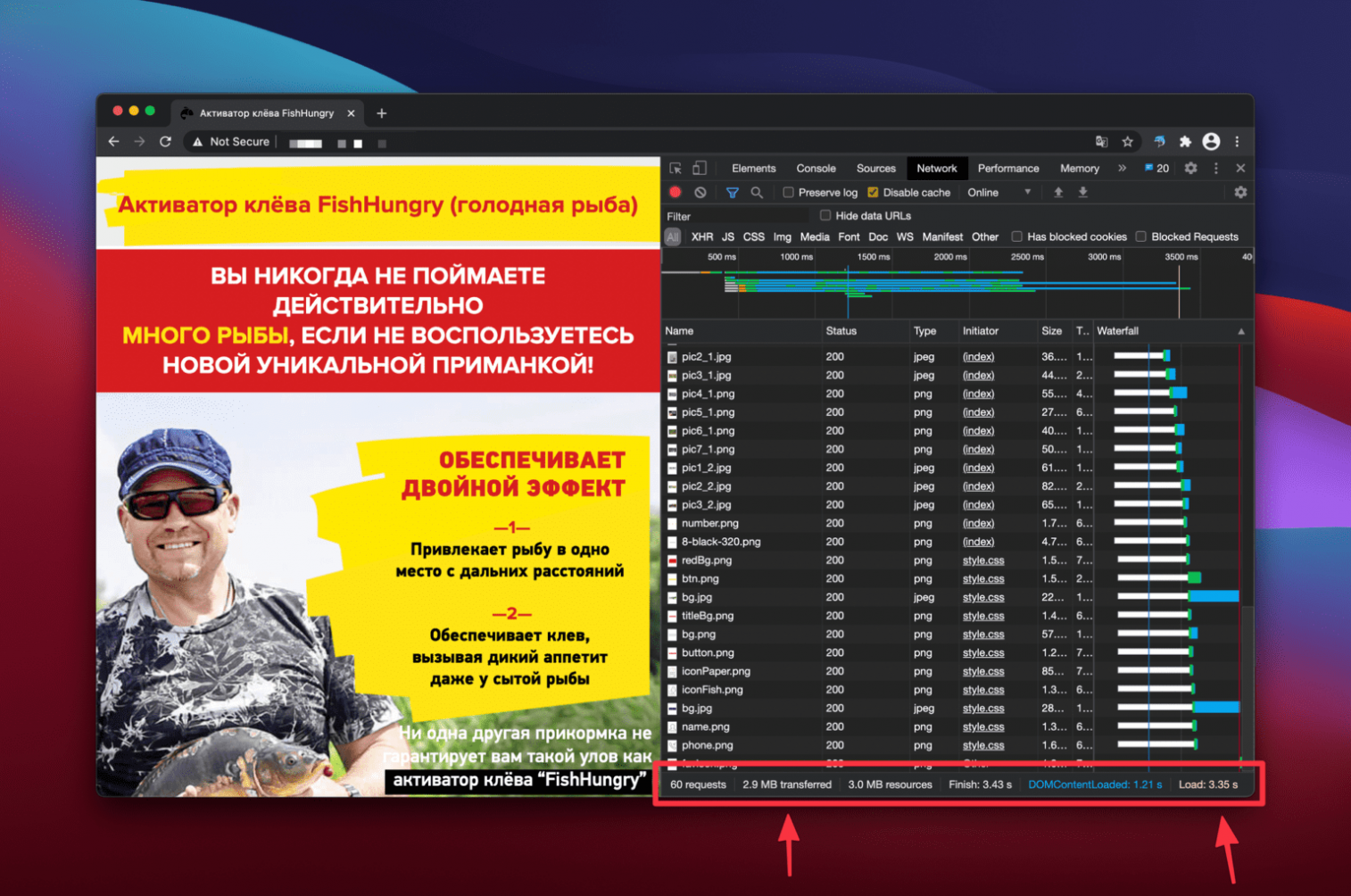Filter requests by JS
Viewport: 1351px width, 896px height.
(728, 236)
